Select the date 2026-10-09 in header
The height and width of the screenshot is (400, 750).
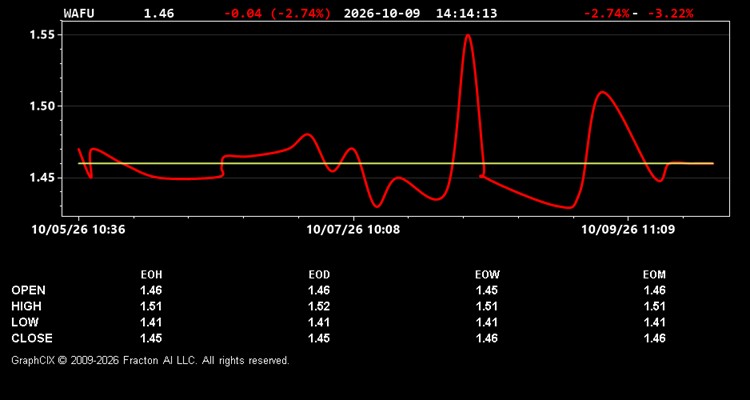382,13
